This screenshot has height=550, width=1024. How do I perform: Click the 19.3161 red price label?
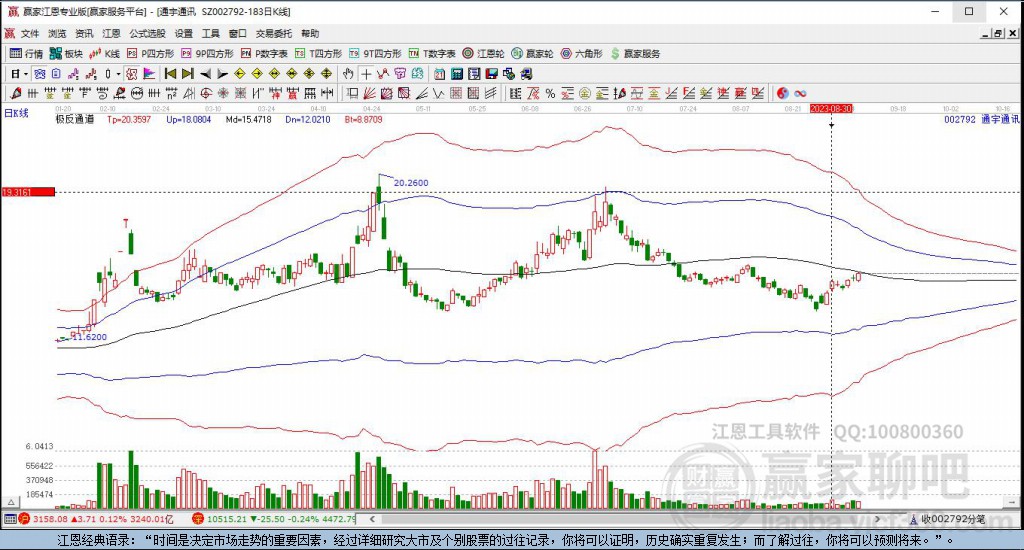coord(28,192)
